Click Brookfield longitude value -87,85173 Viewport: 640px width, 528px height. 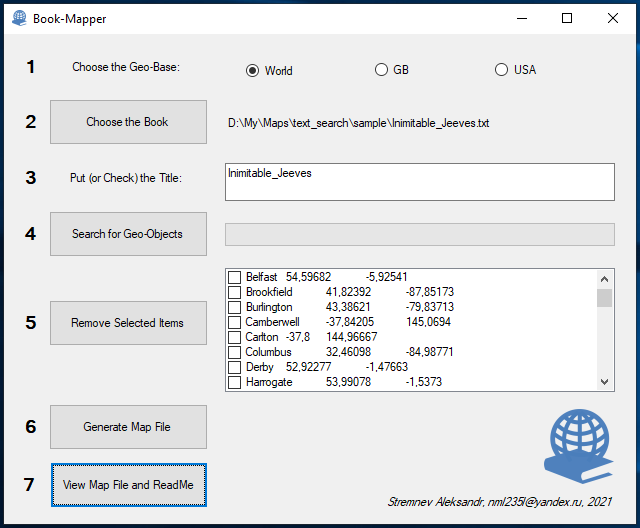click(x=429, y=292)
